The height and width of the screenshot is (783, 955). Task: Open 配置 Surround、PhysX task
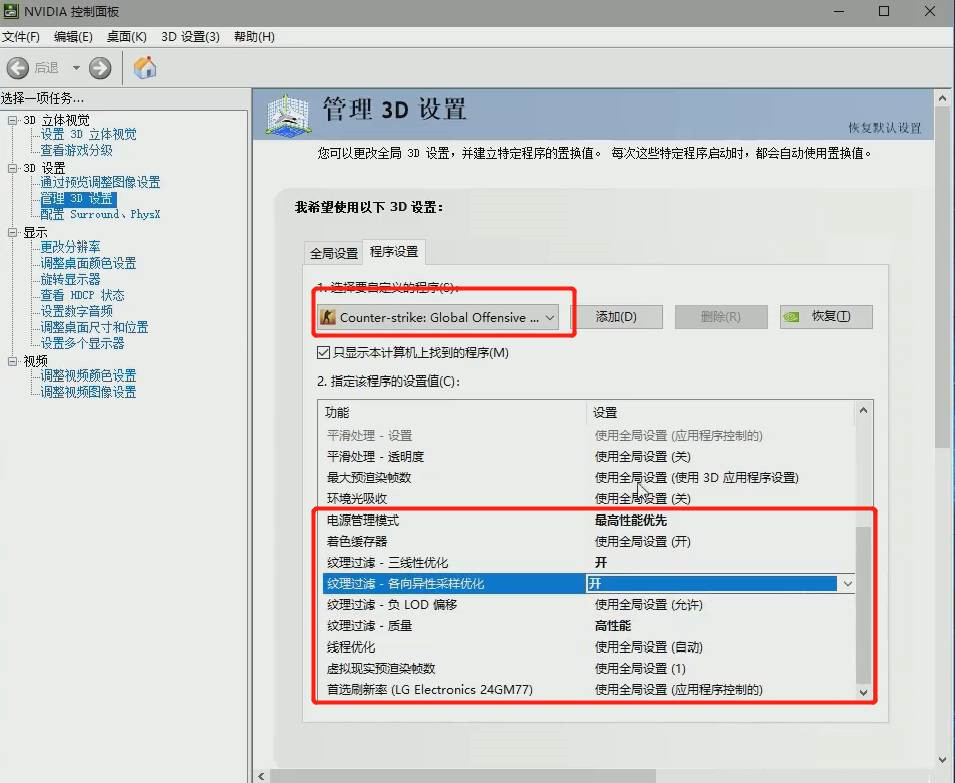(x=100, y=214)
